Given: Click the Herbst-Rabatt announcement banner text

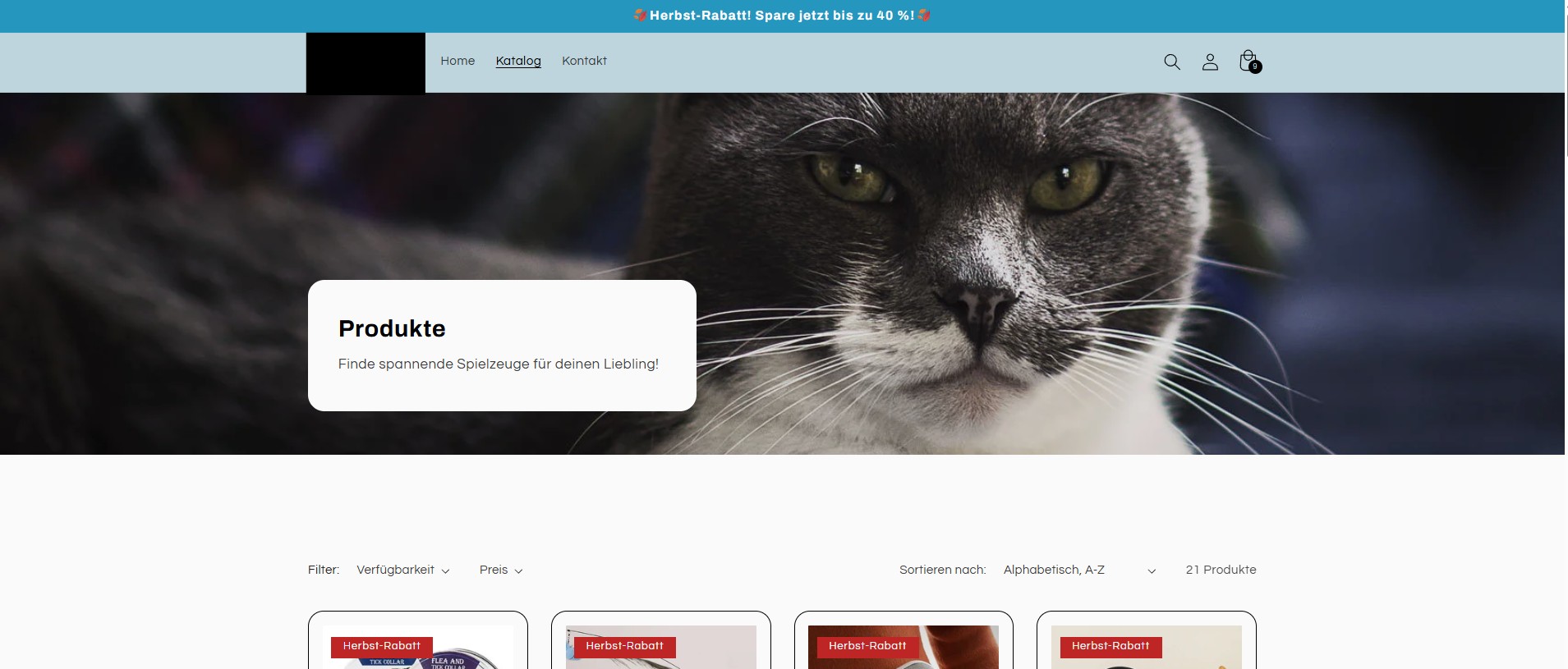Looking at the screenshot, I should click(x=781, y=16).
